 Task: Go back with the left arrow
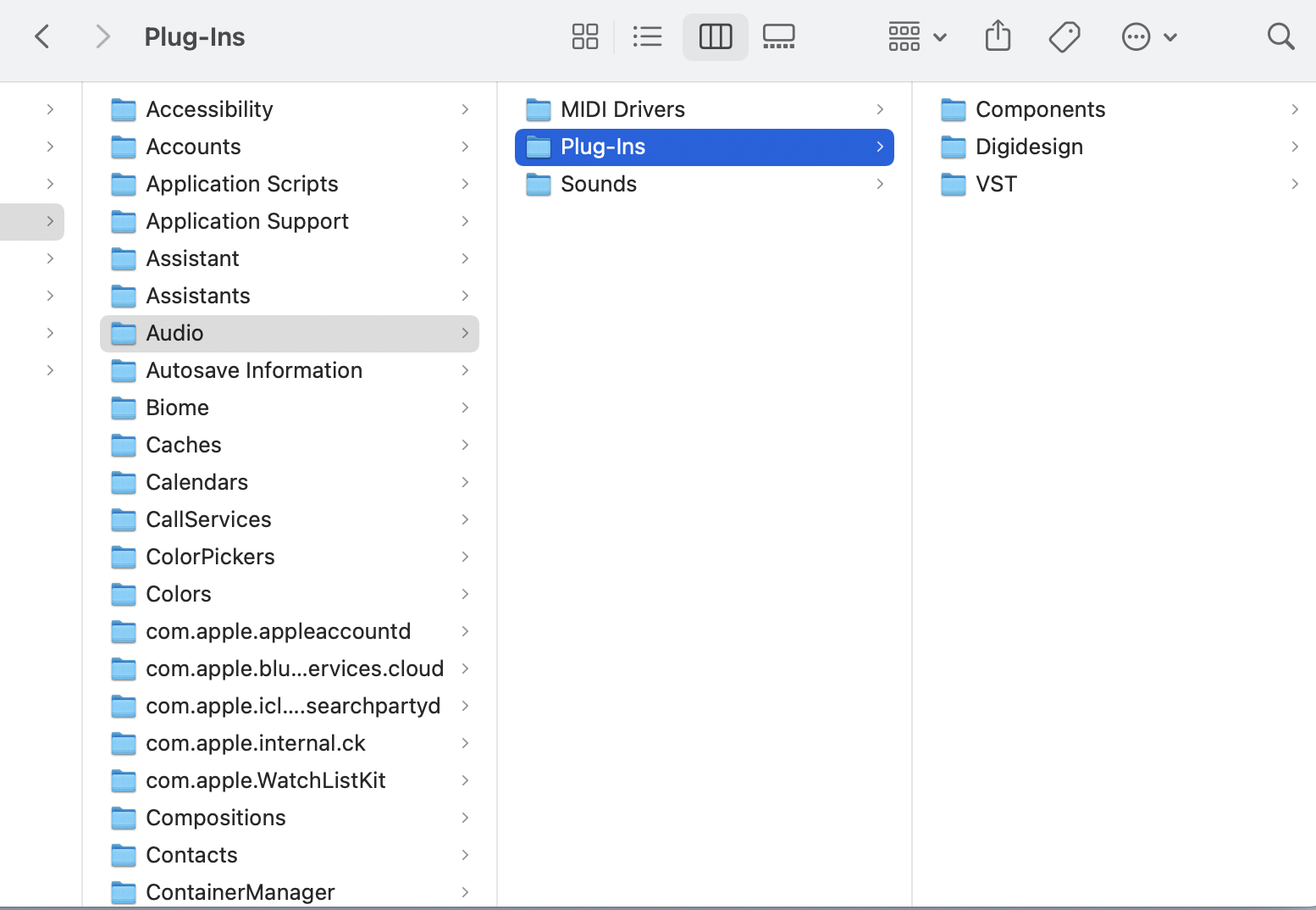point(42,36)
